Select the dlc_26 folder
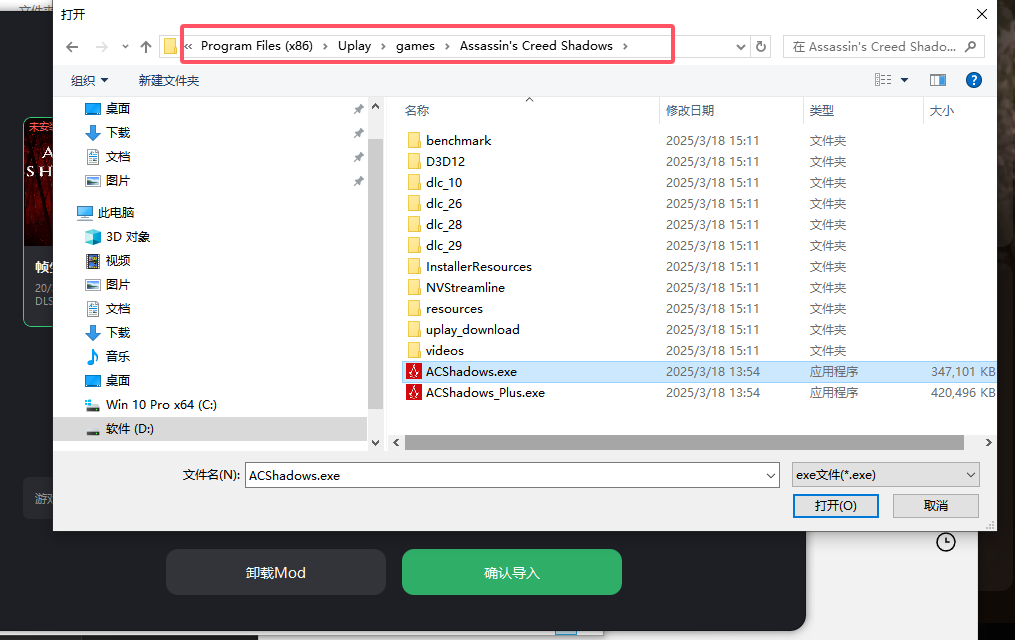The height and width of the screenshot is (640, 1015). 444,204
